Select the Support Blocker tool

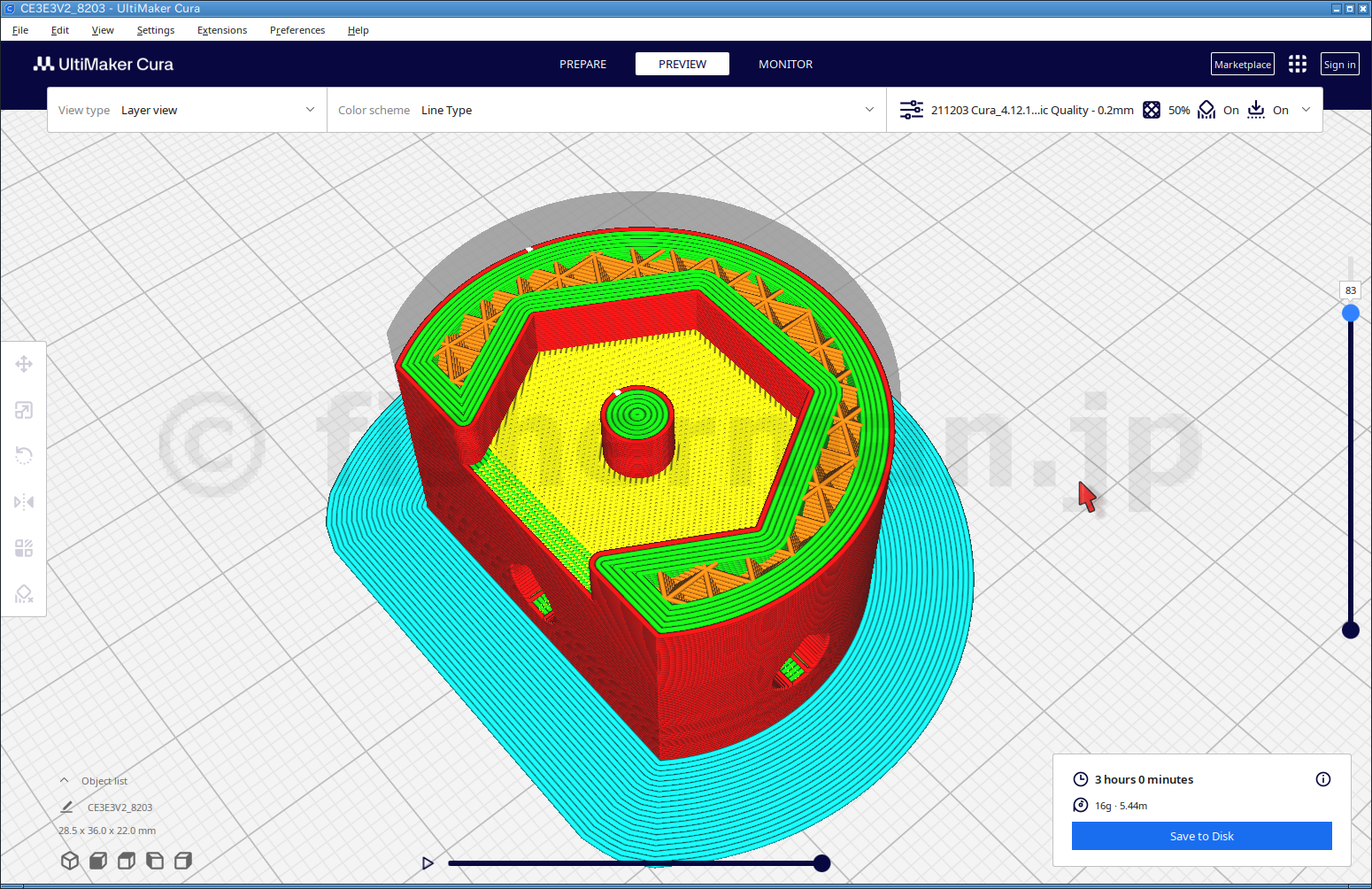point(24,594)
